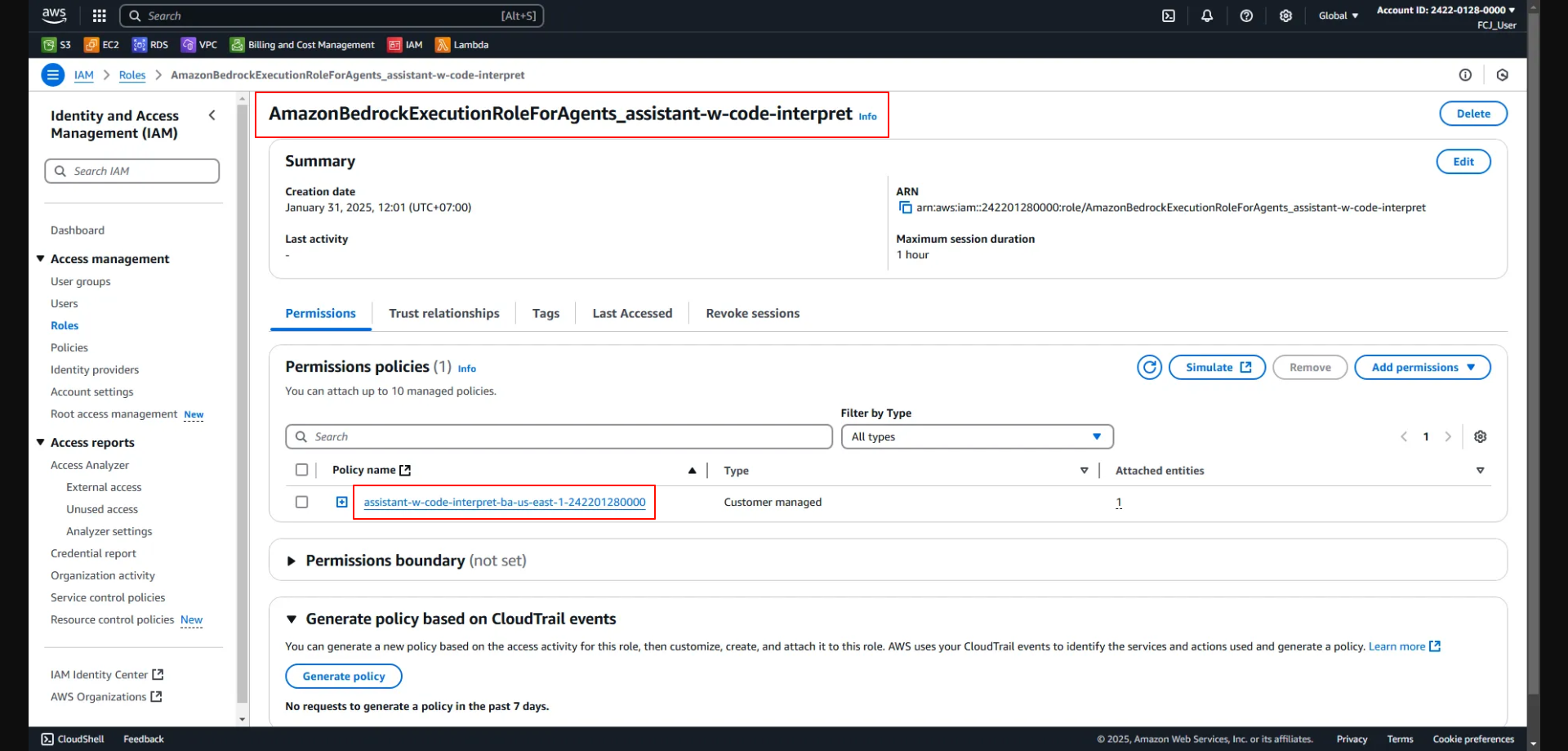1568x751 pixels.
Task: Collapse Generate policy based on CloudTrail events
Action: (x=291, y=619)
